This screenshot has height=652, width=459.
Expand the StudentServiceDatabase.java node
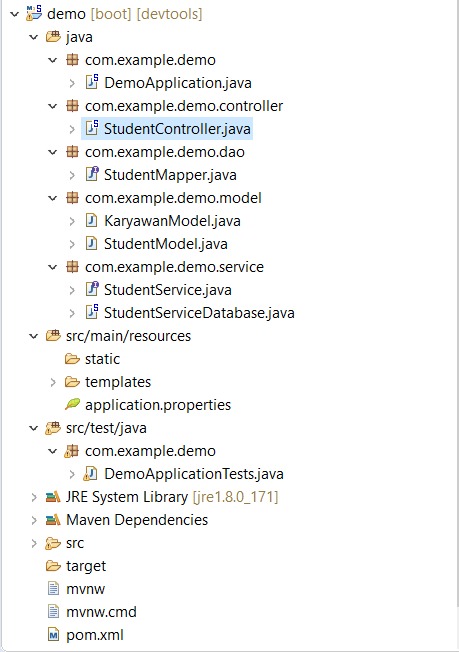72,313
